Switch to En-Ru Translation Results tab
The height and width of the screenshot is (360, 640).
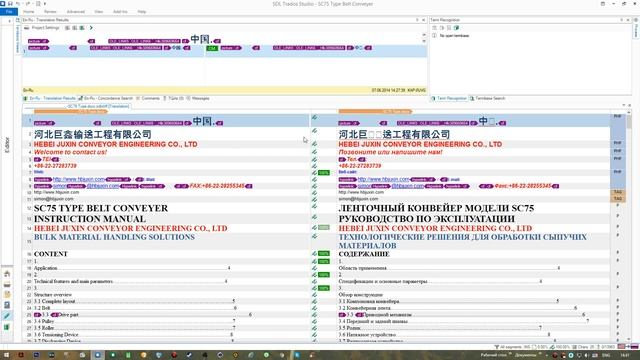click(49, 98)
